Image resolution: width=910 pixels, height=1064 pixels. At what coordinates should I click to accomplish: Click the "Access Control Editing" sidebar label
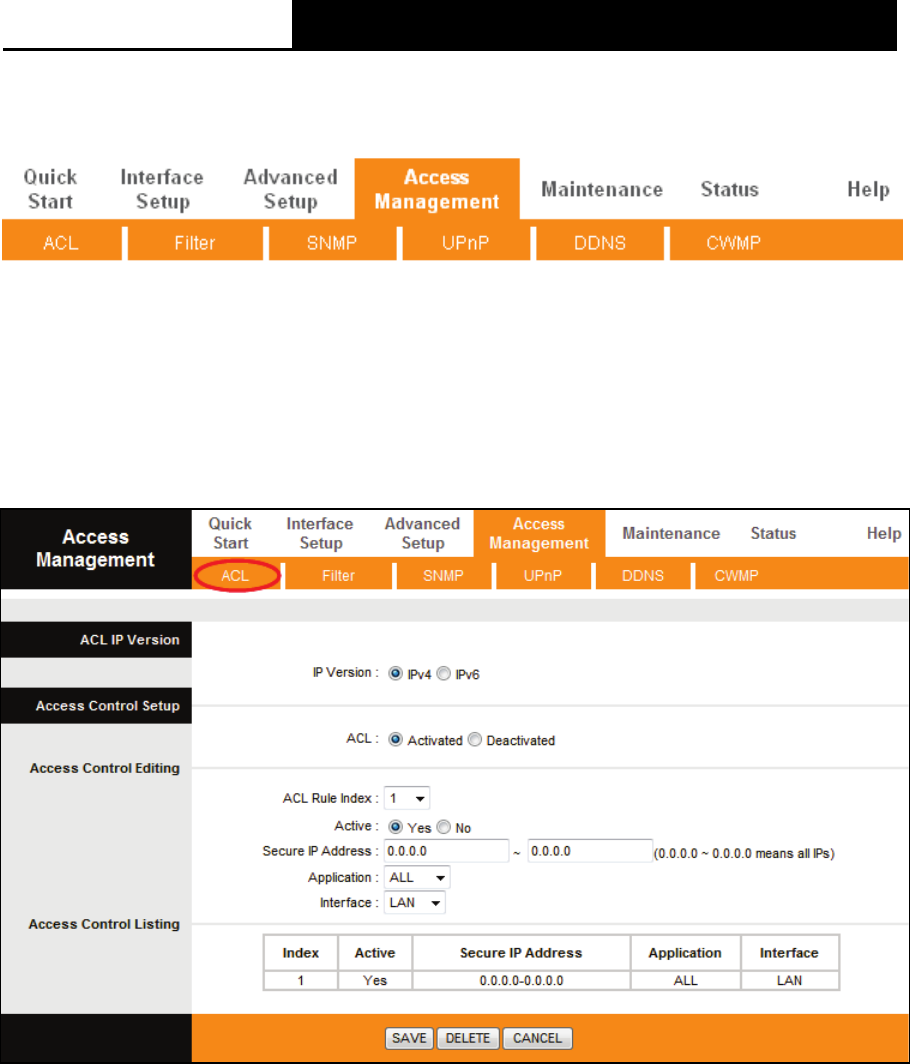pyautogui.click(x=105, y=768)
